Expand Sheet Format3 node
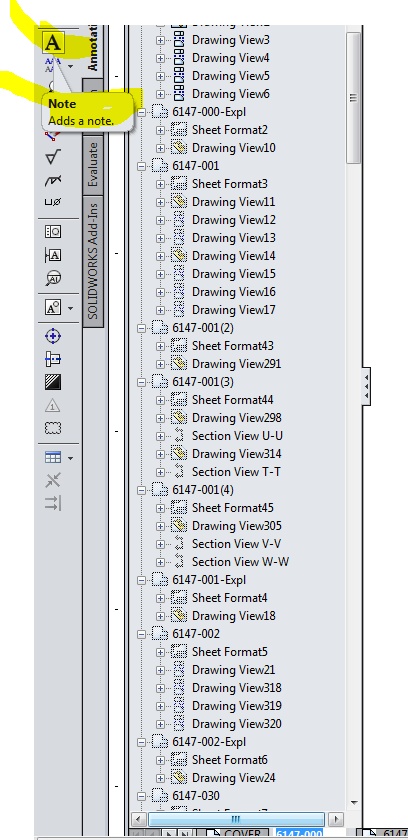The width and height of the screenshot is (408, 840). click(160, 184)
